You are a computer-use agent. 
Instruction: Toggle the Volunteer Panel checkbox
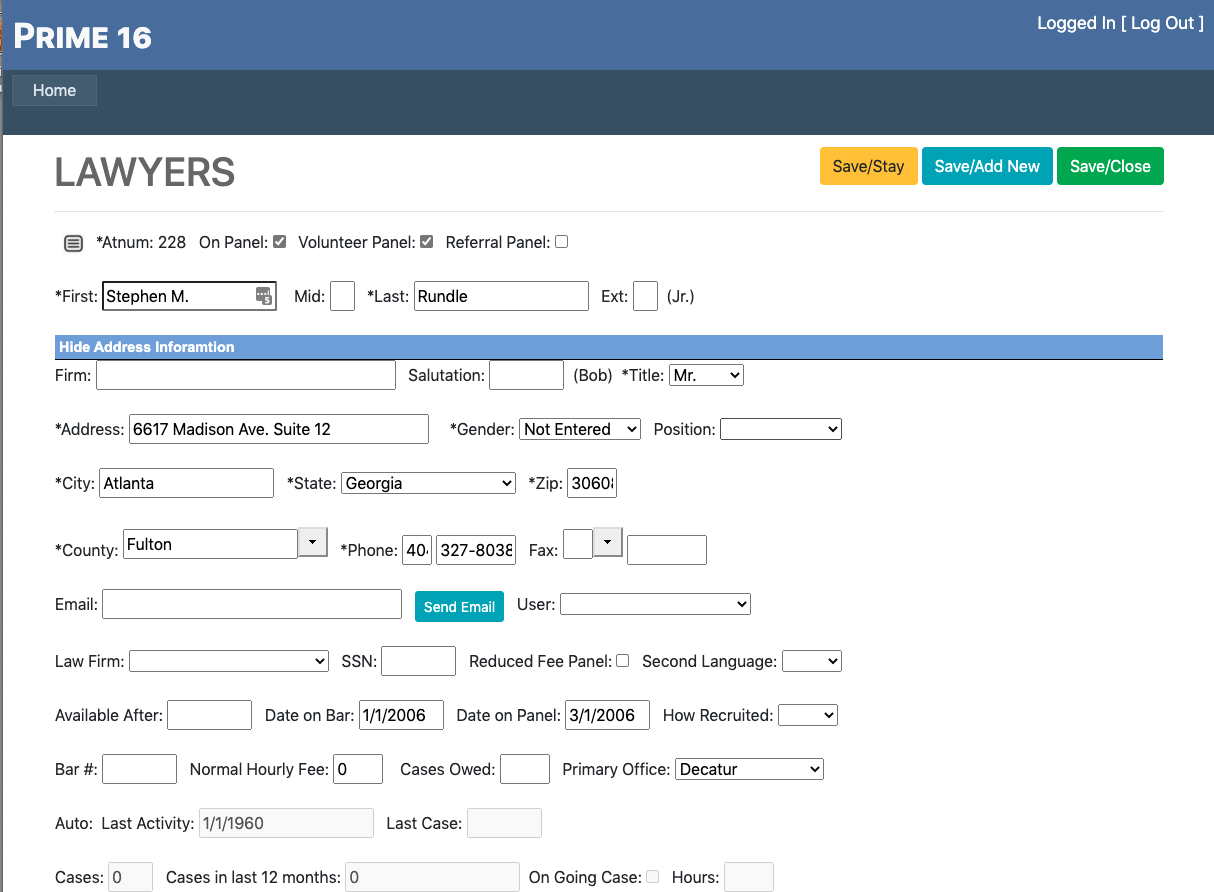[427, 242]
